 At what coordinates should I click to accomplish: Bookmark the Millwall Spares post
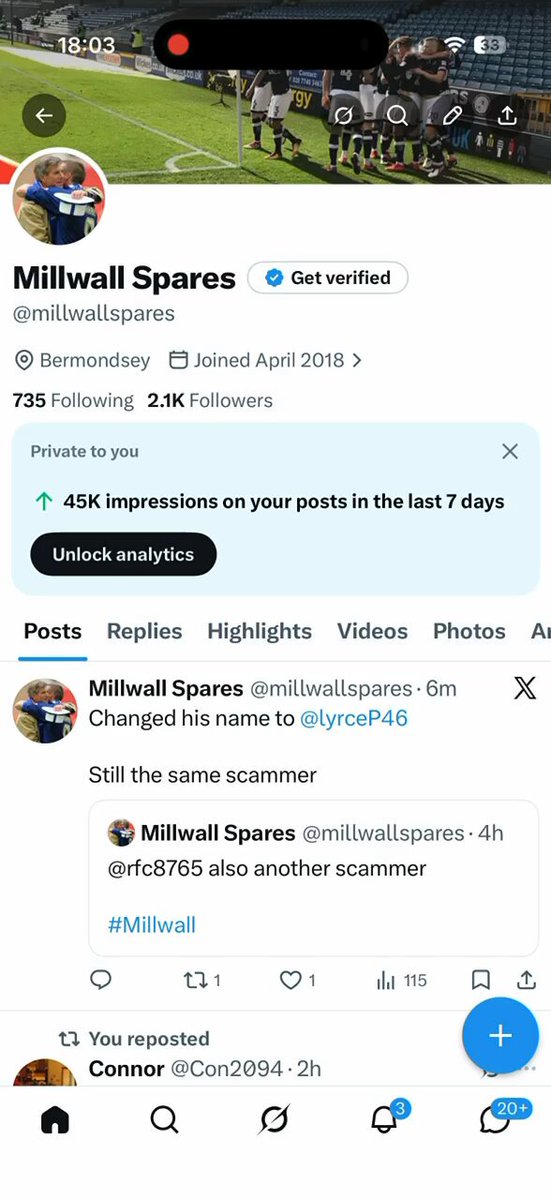pyautogui.click(x=480, y=981)
